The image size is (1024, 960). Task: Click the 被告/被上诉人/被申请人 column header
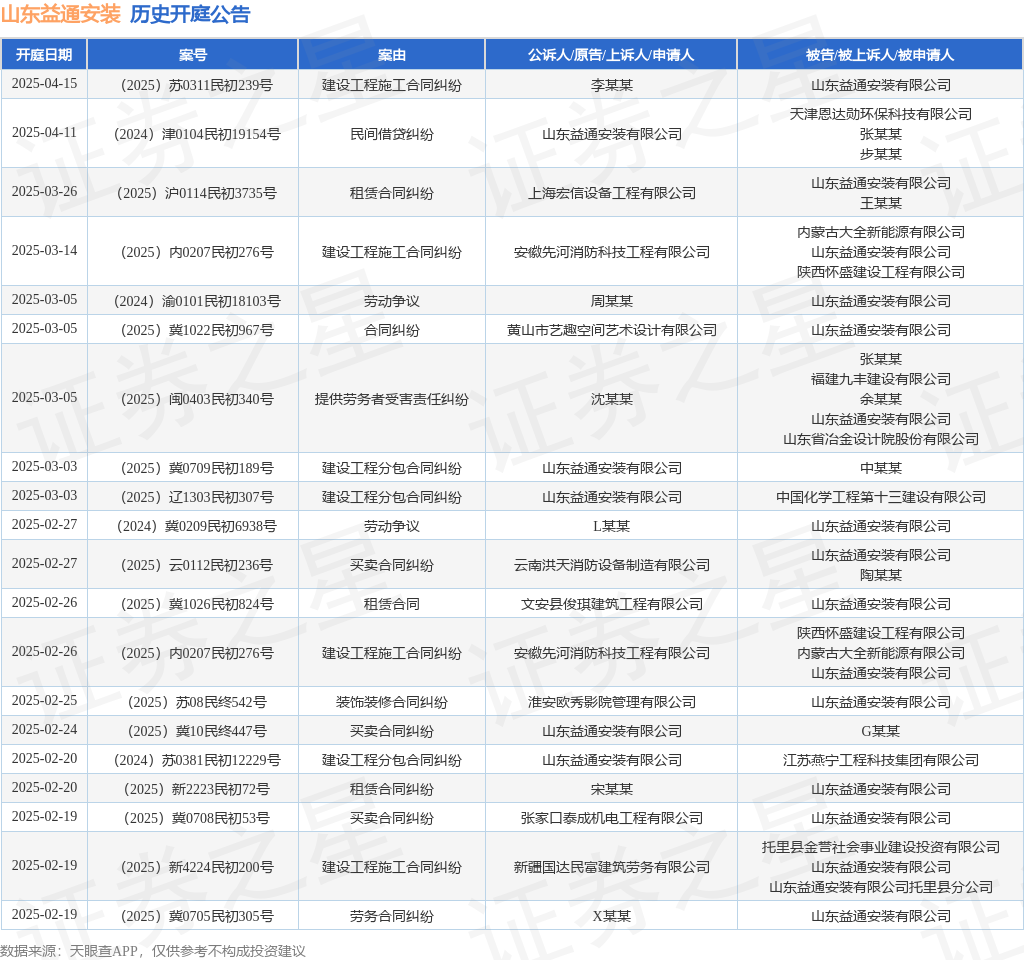pyautogui.click(x=880, y=55)
